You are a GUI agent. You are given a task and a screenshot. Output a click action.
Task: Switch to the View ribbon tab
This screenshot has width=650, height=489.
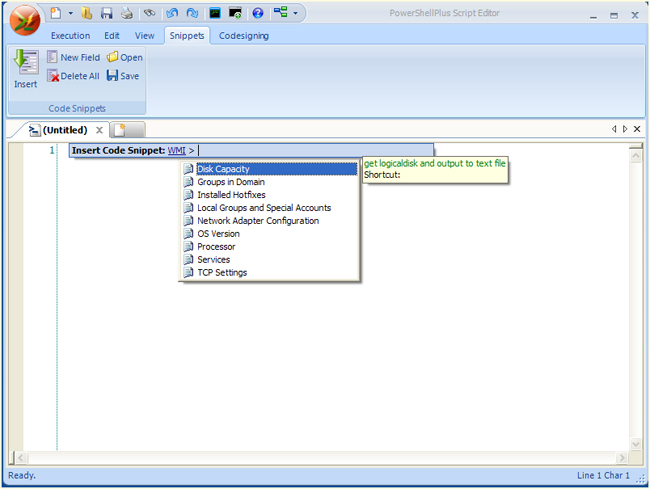(x=145, y=36)
